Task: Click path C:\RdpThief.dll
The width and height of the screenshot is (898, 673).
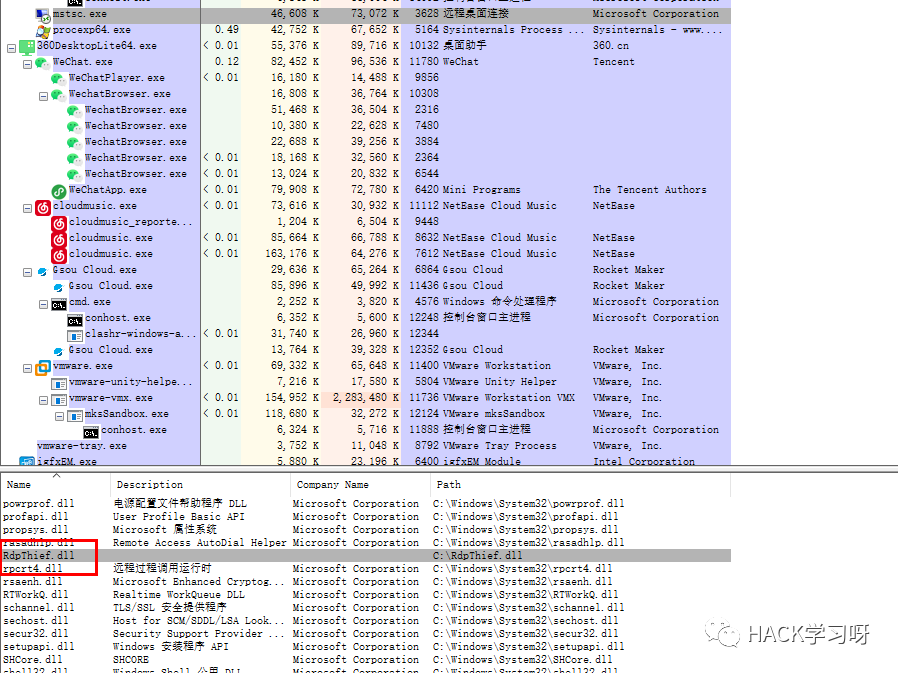Action: pos(478,556)
